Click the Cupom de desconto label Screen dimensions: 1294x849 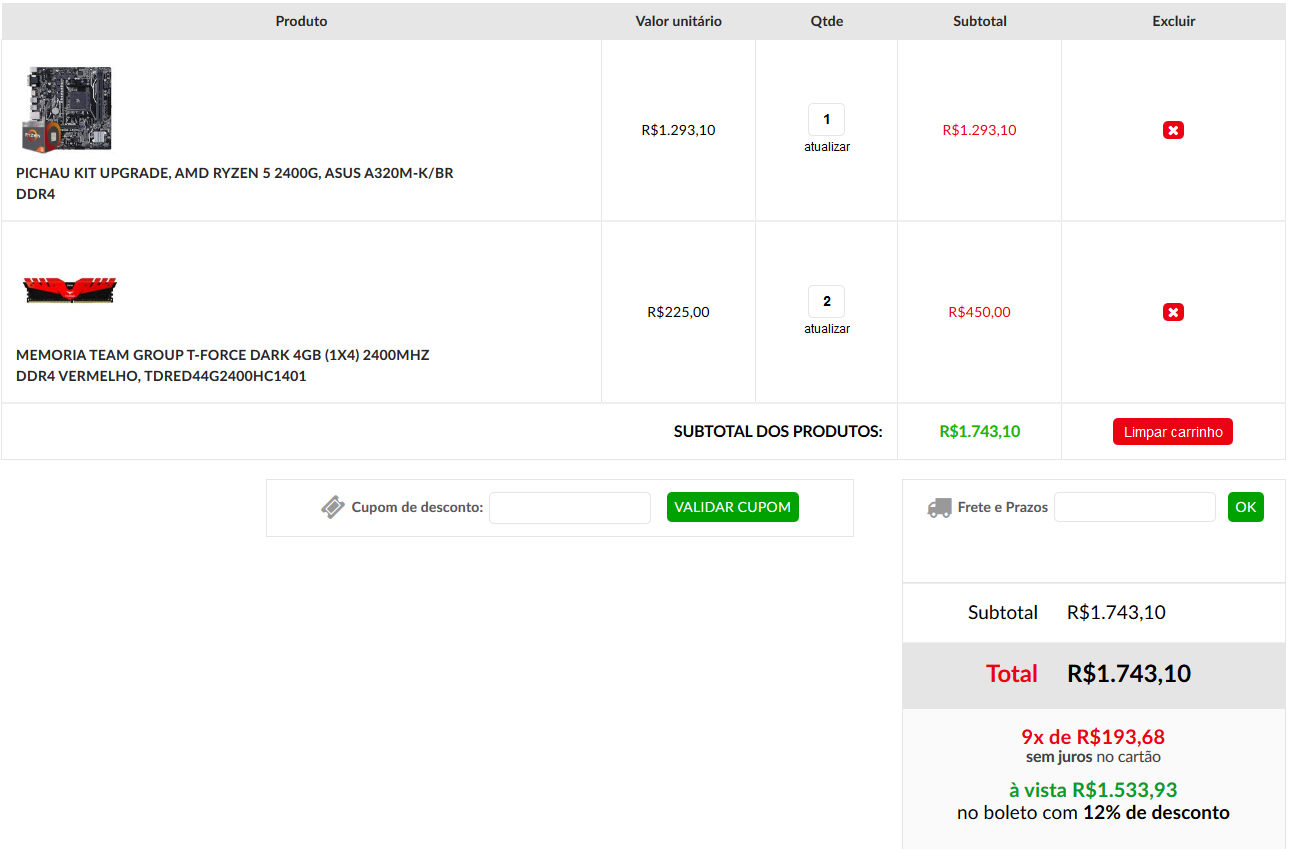417,507
